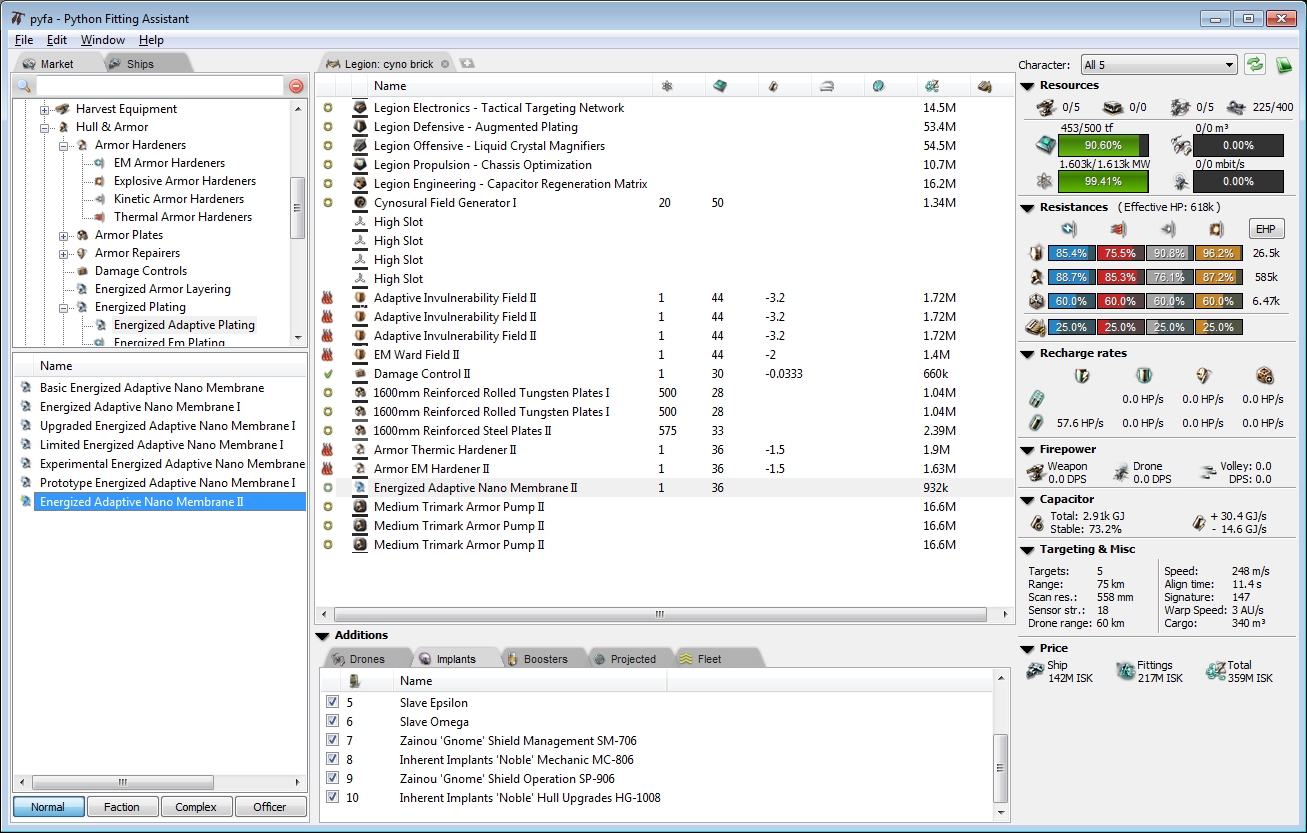Uncheck the Slave Epsilon implant checkbox
The image size is (1307, 833).
(x=333, y=703)
